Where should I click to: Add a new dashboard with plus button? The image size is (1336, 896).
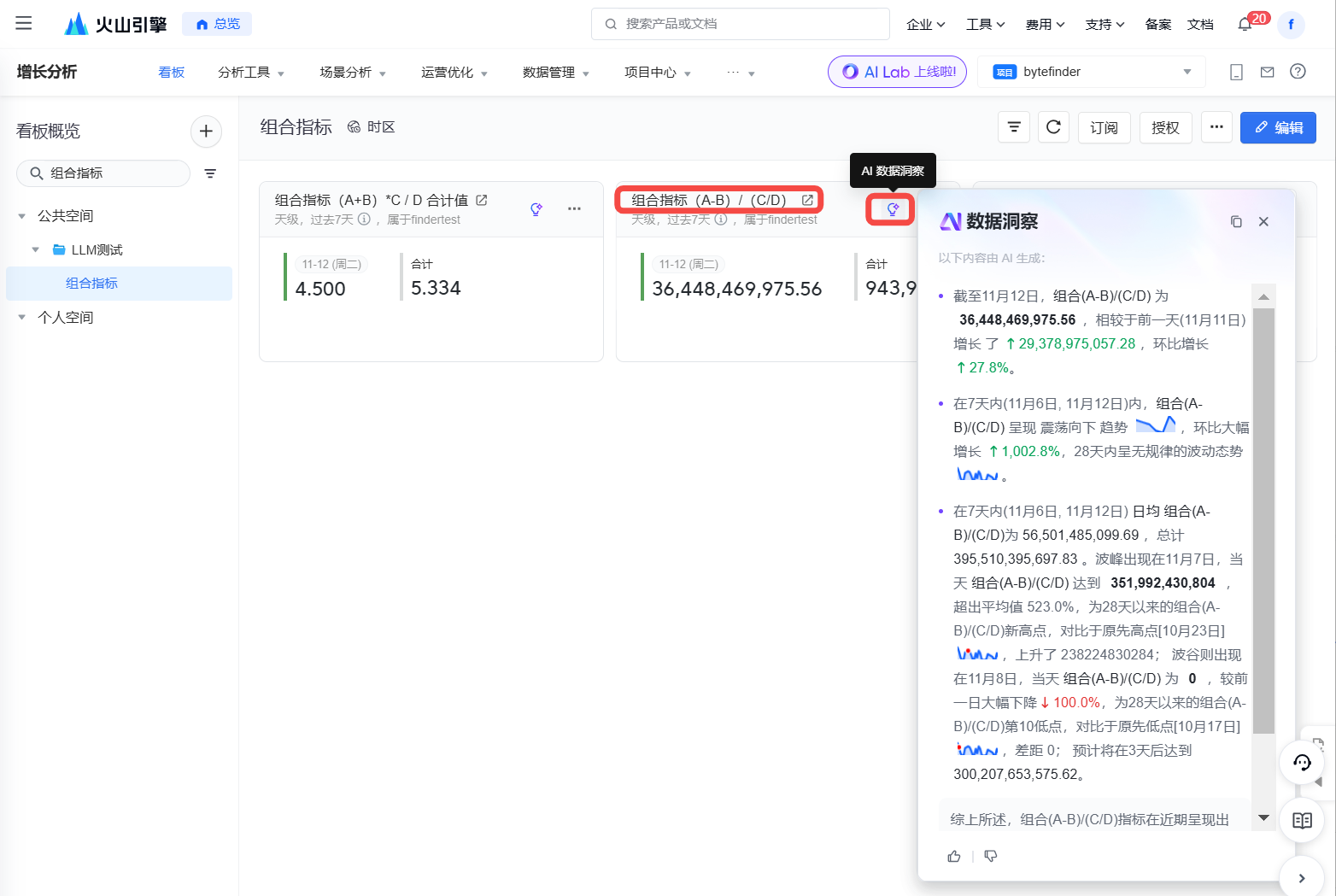click(206, 131)
